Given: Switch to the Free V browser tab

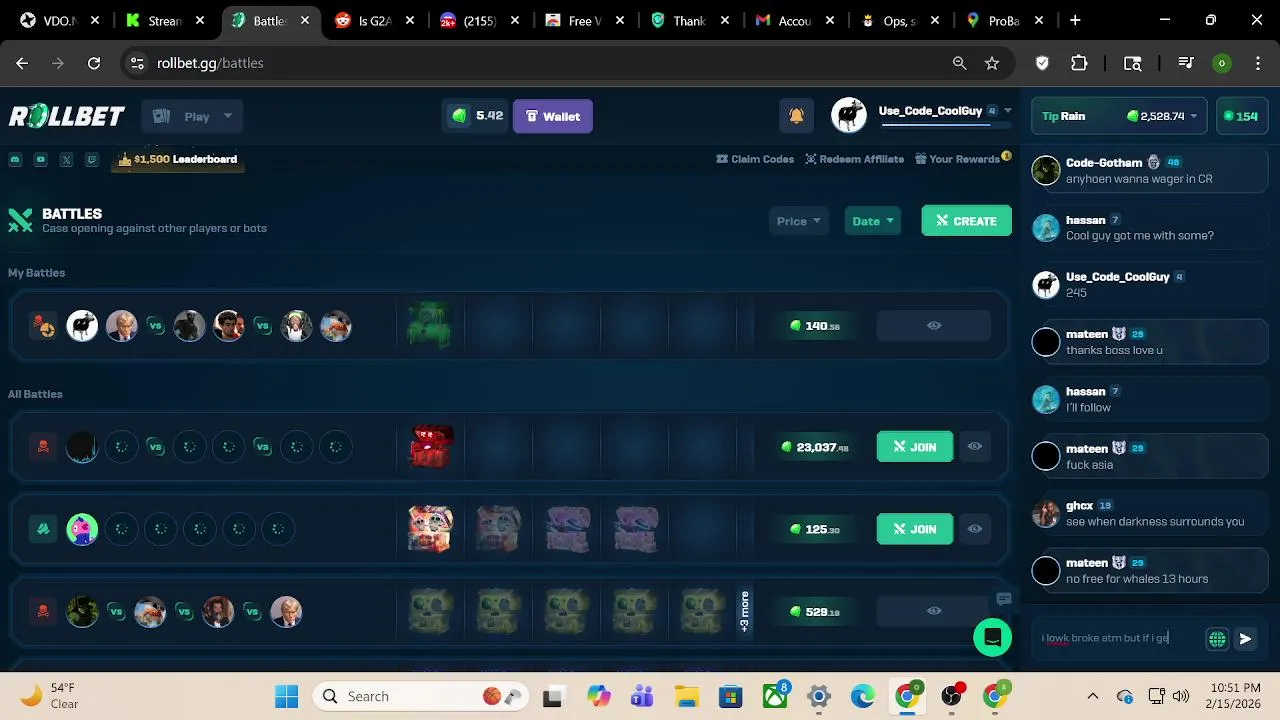Looking at the screenshot, I should 585,20.
